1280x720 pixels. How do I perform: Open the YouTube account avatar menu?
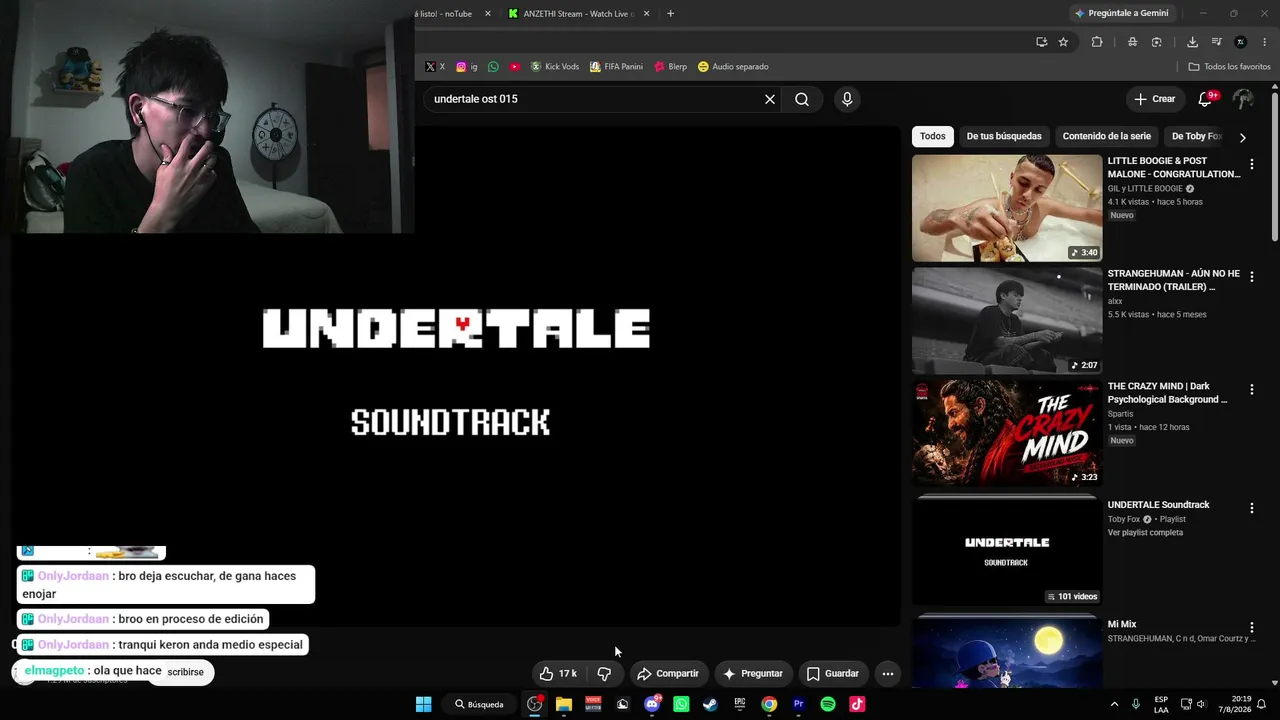[1243, 99]
